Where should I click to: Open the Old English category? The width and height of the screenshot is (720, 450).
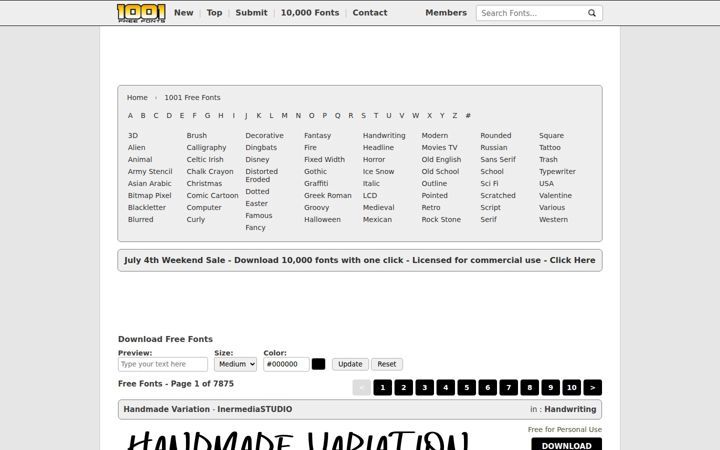click(441, 159)
